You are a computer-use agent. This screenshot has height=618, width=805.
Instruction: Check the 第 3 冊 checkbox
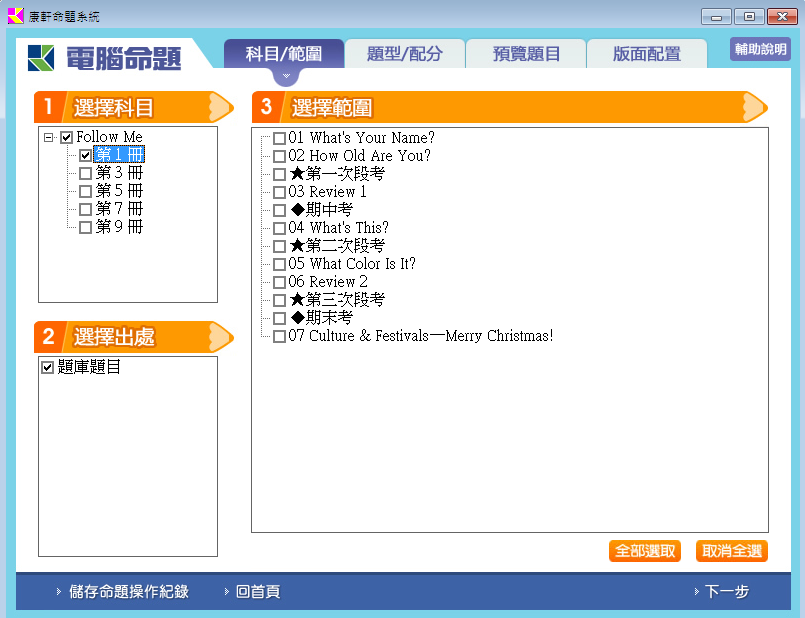(x=85, y=173)
